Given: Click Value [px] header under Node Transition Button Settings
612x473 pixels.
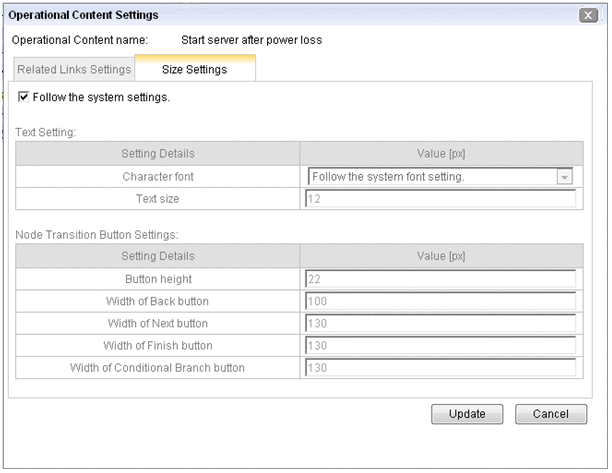Looking at the screenshot, I should click(x=441, y=256).
